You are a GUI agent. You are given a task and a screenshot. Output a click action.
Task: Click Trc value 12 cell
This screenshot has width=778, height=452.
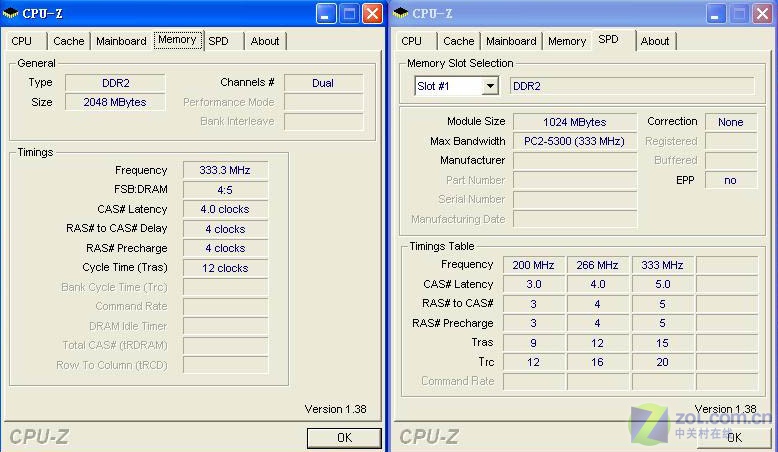(x=533, y=362)
